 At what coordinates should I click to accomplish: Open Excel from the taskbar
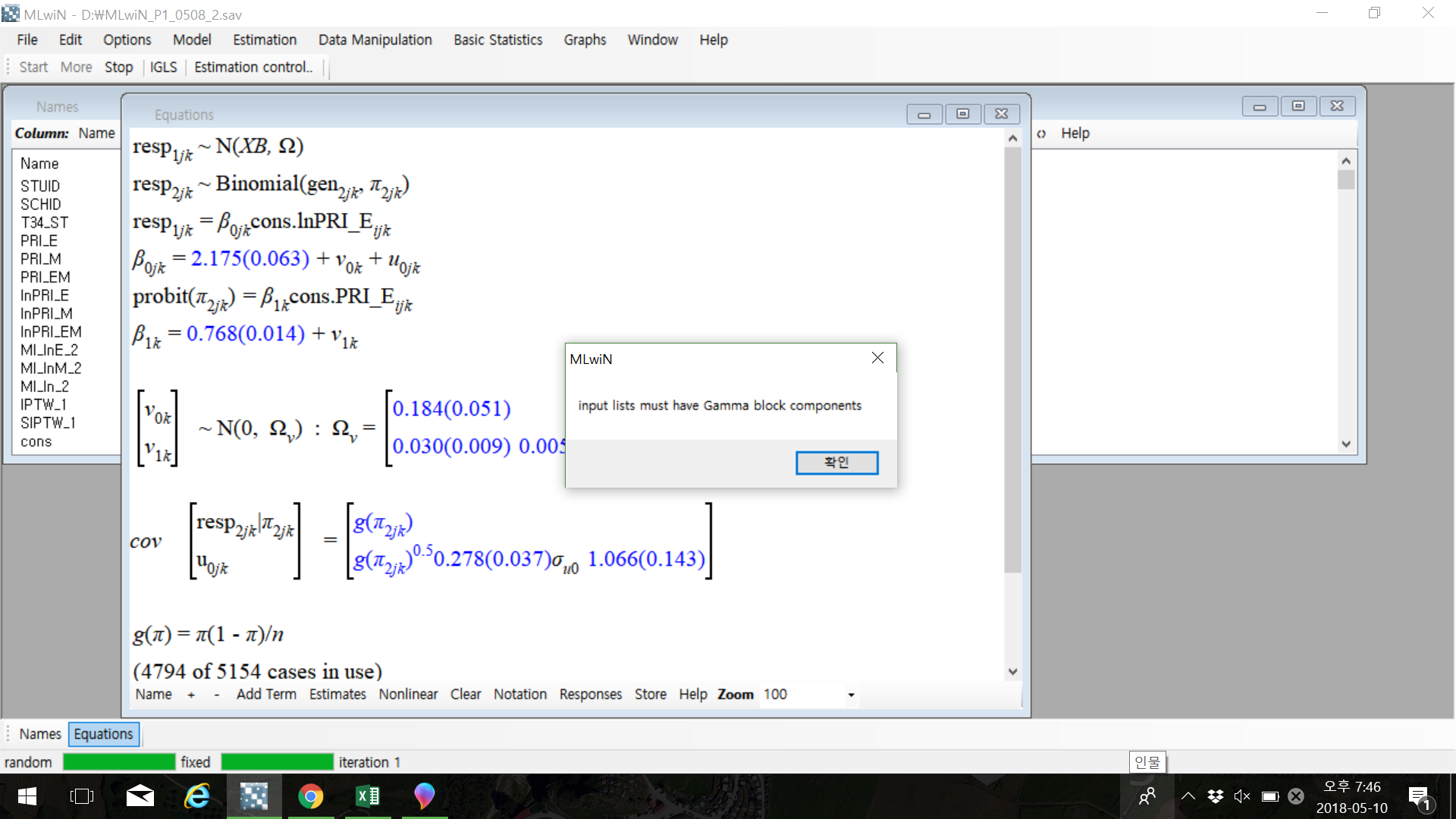tap(368, 796)
